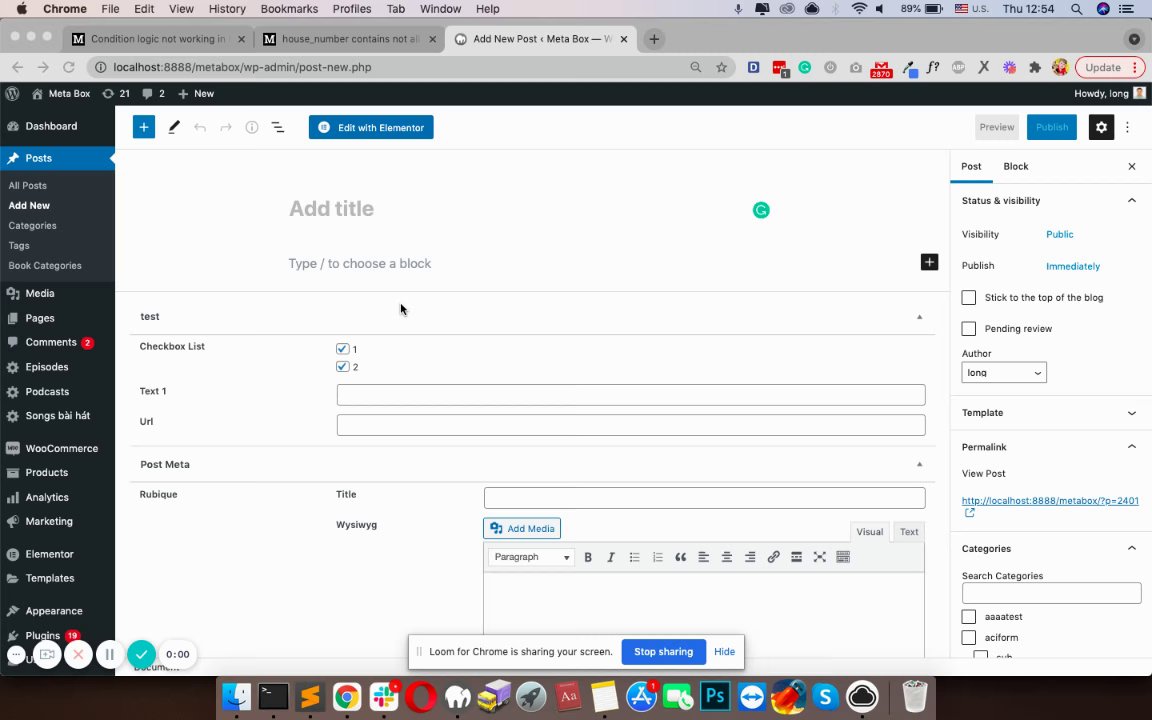Insert a numbered list in Wysiwyg
The image size is (1152, 720).
[x=658, y=557]
